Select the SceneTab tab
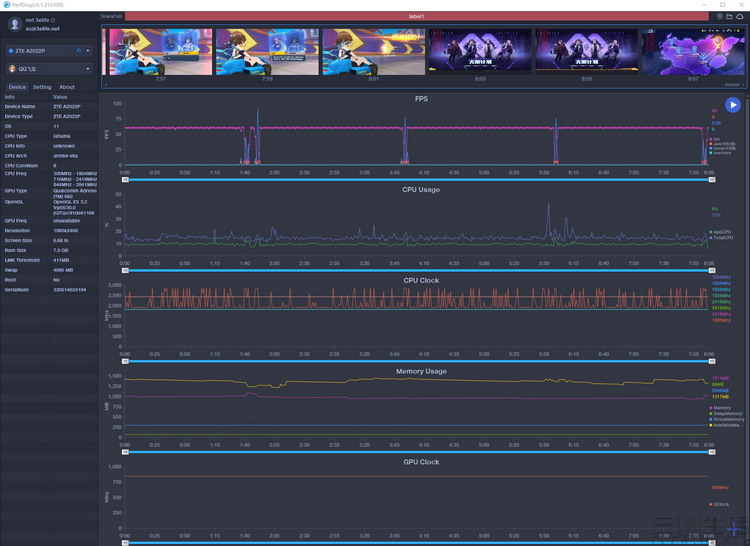 pos(111,16)
